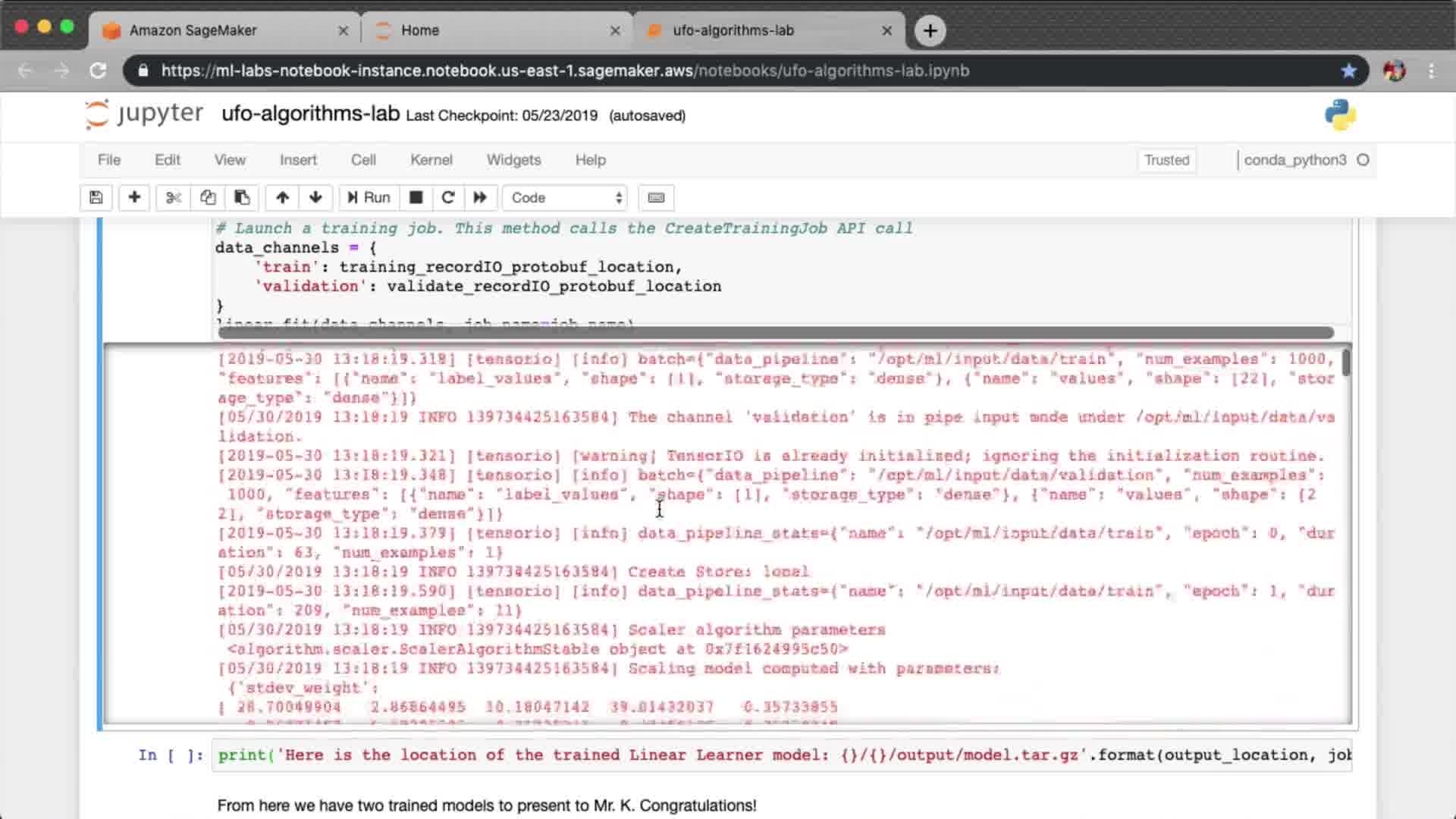This screenshot has height=819, width=1456.
Task: Interrupt the kernel with stop icon
Action: (416, 198)
